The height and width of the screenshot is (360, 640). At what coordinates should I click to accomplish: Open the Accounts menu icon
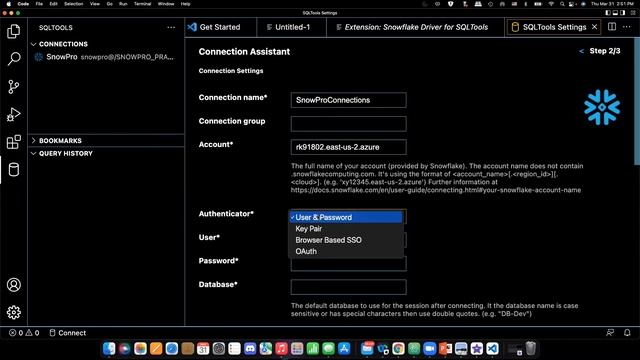coord(13,285)
